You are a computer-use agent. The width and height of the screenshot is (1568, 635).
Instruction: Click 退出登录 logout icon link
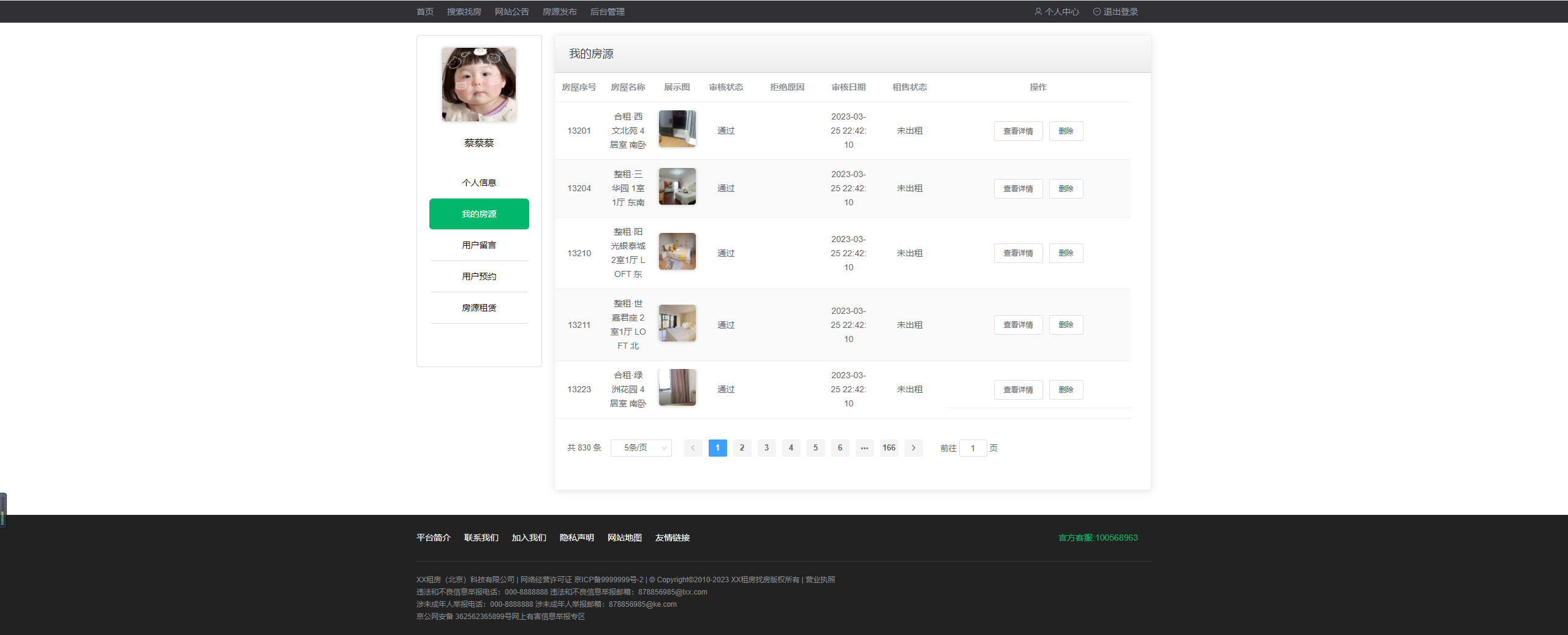coord(1115,12)
